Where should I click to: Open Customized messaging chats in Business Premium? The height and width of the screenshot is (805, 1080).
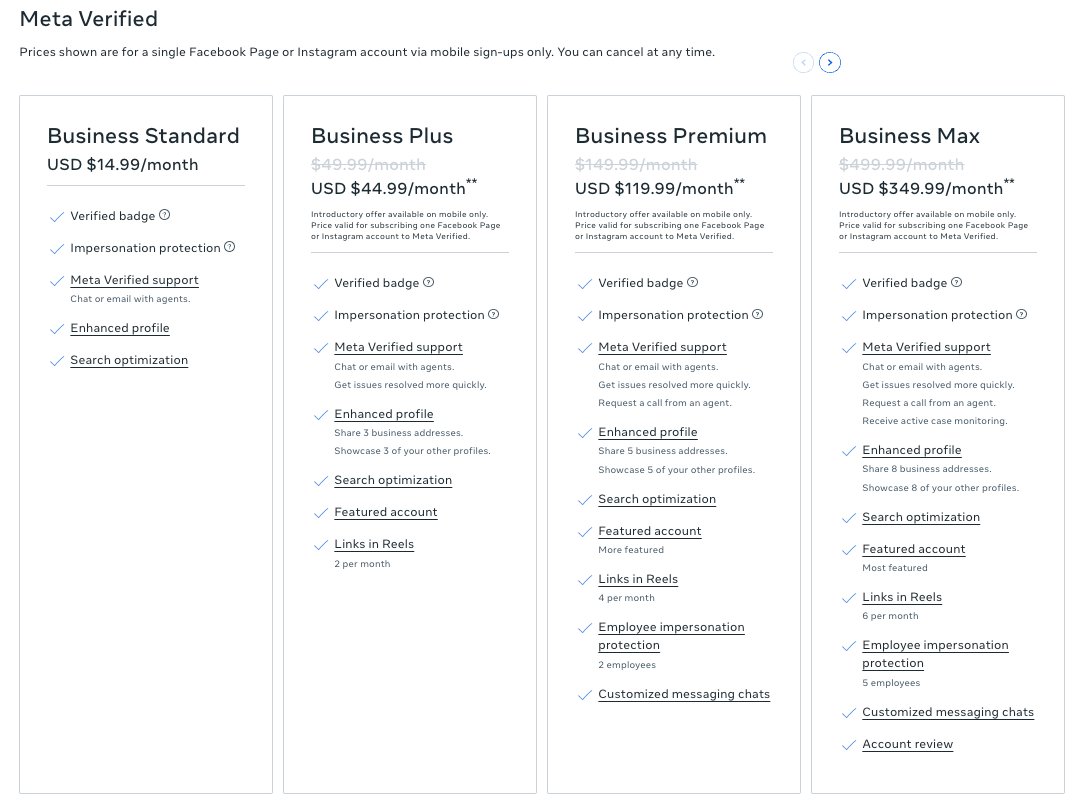tap(684, 694)
